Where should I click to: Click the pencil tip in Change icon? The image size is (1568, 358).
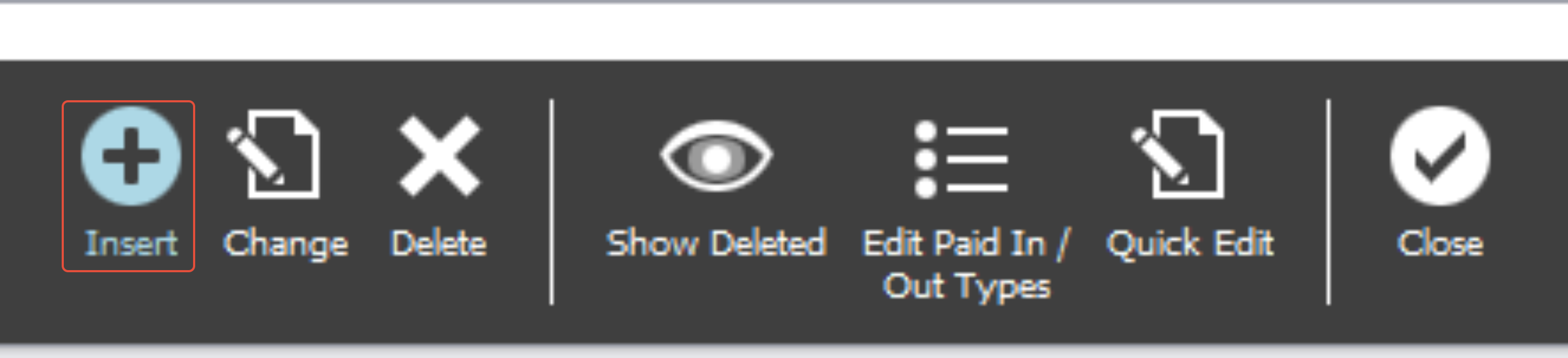coord(279,180)
